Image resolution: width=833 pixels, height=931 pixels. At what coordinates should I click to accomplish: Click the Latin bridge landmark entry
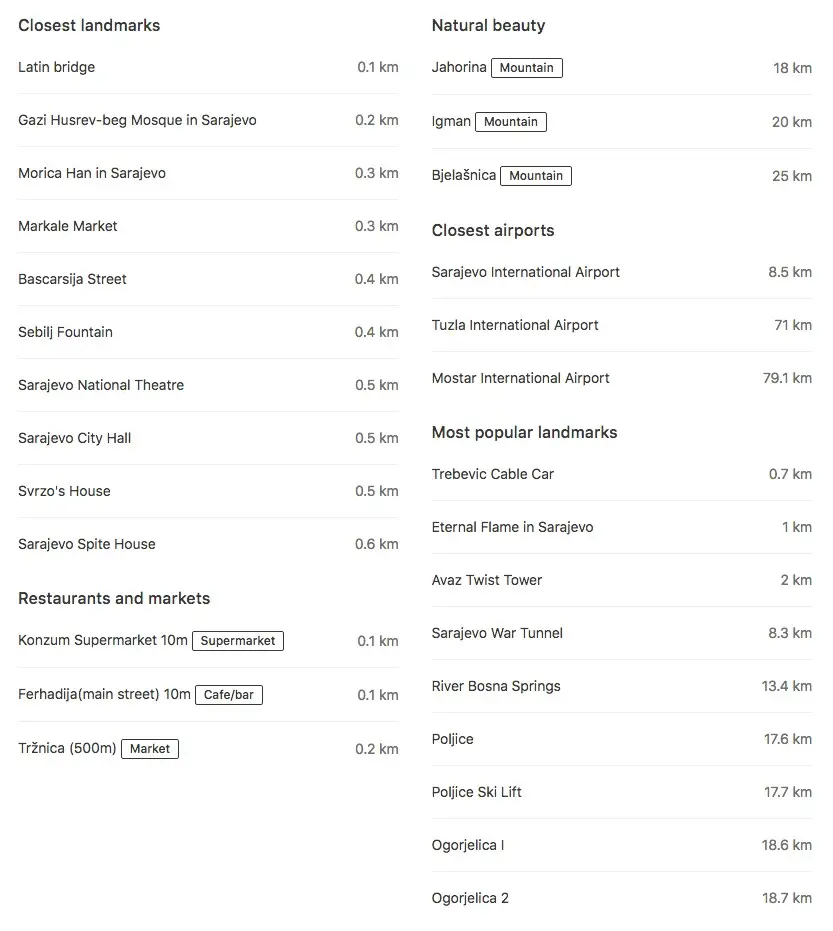coord(208,67)
